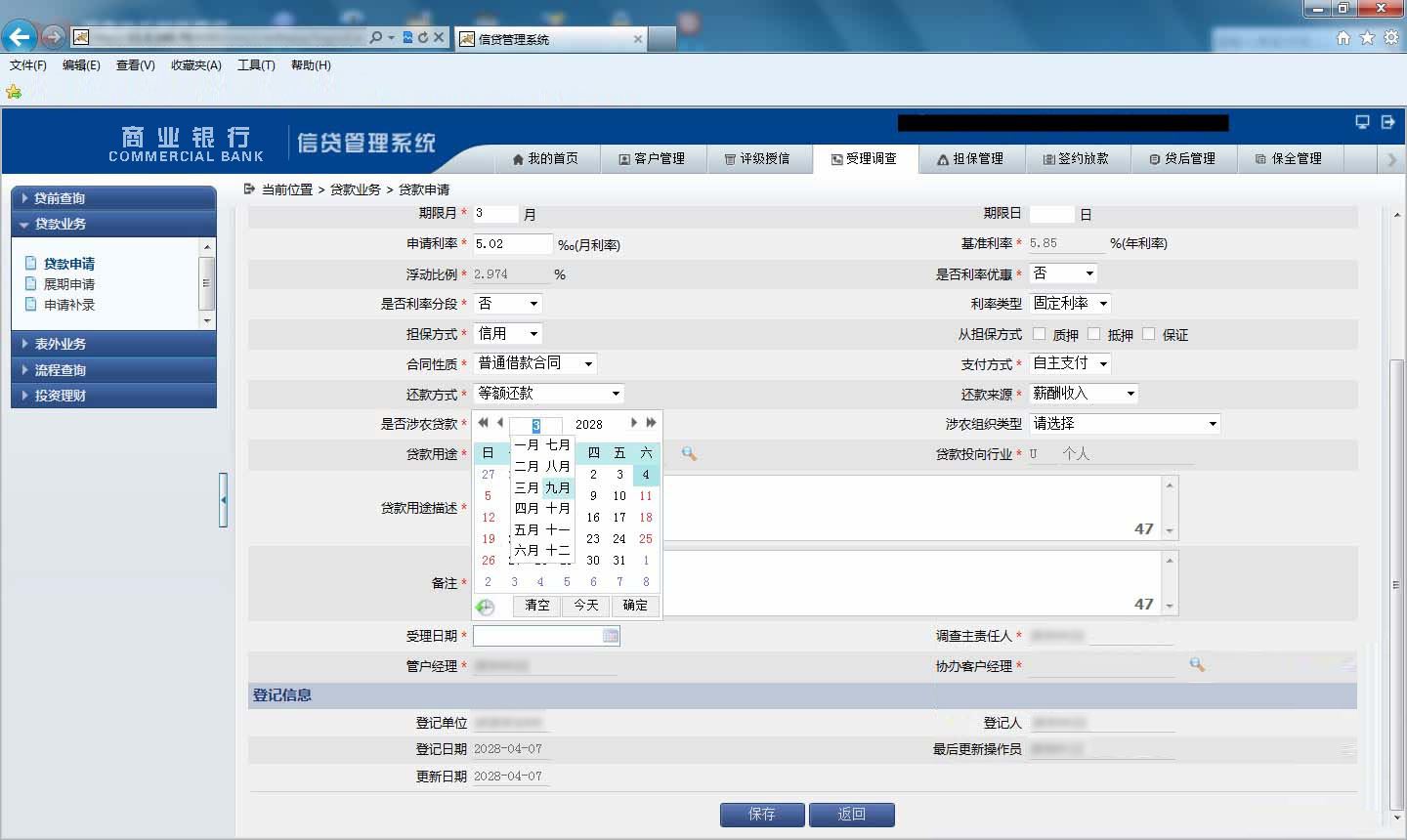1407x840 pixels.
Task: Open the 工具(T) menu
Action: tap(256, 65)
